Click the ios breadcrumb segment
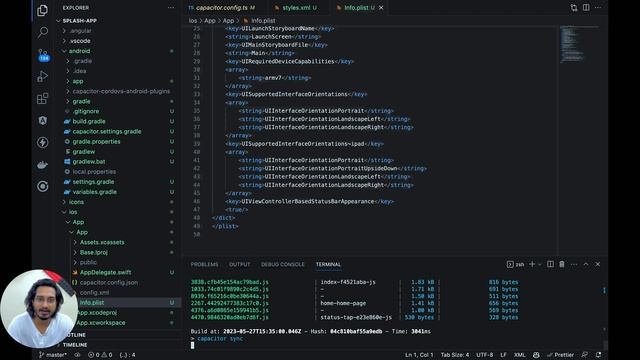This screenshot has height=360, width=640. [x=193, y=20]
